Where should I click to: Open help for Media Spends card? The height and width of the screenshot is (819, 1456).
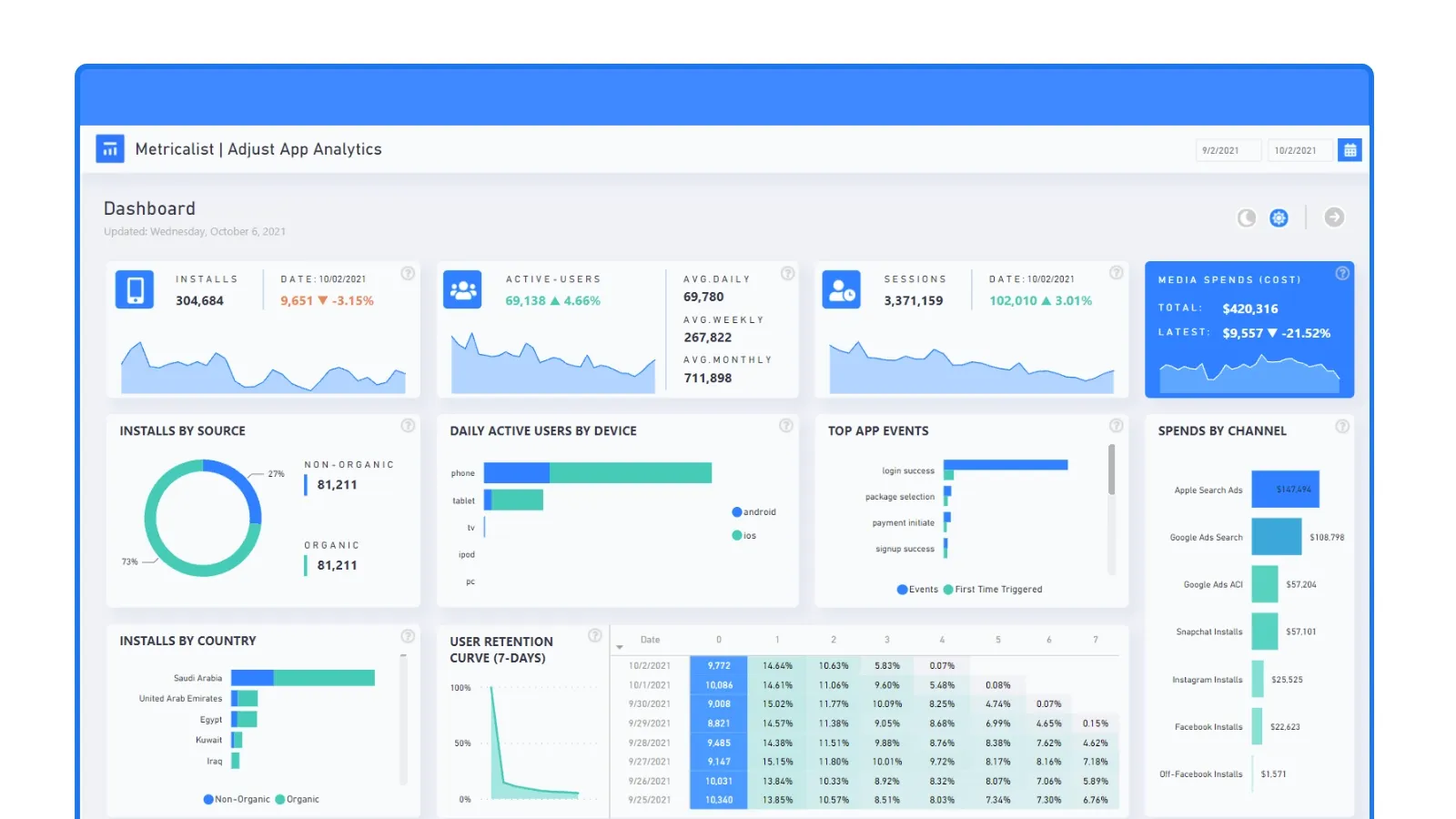[1341, 274]
